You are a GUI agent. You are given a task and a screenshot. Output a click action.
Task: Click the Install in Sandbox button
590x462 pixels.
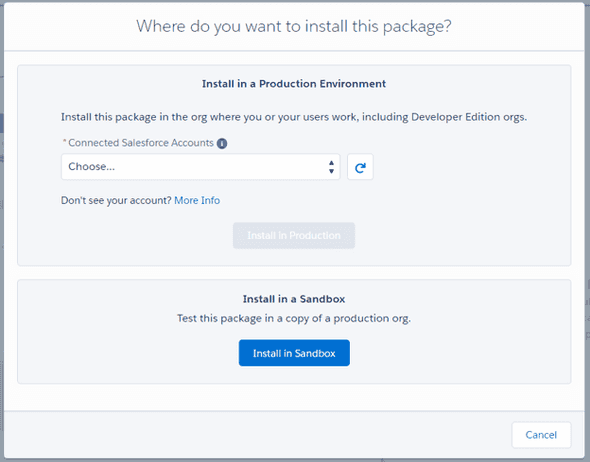click(x=294, y=353)
